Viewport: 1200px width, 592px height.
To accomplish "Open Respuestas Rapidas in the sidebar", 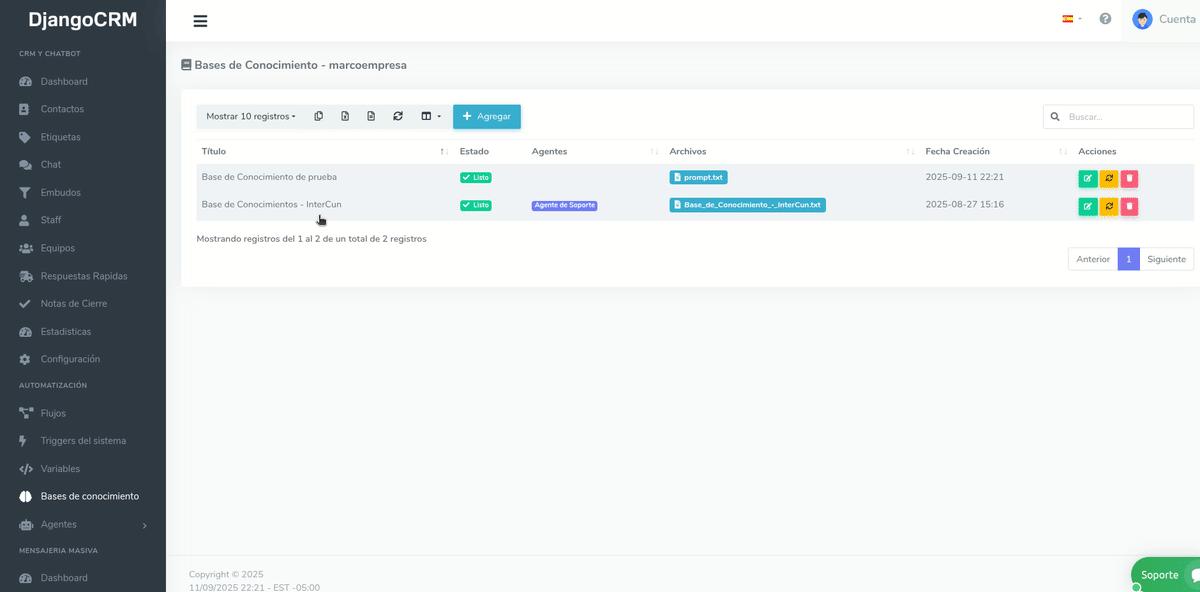I will 83,276.
